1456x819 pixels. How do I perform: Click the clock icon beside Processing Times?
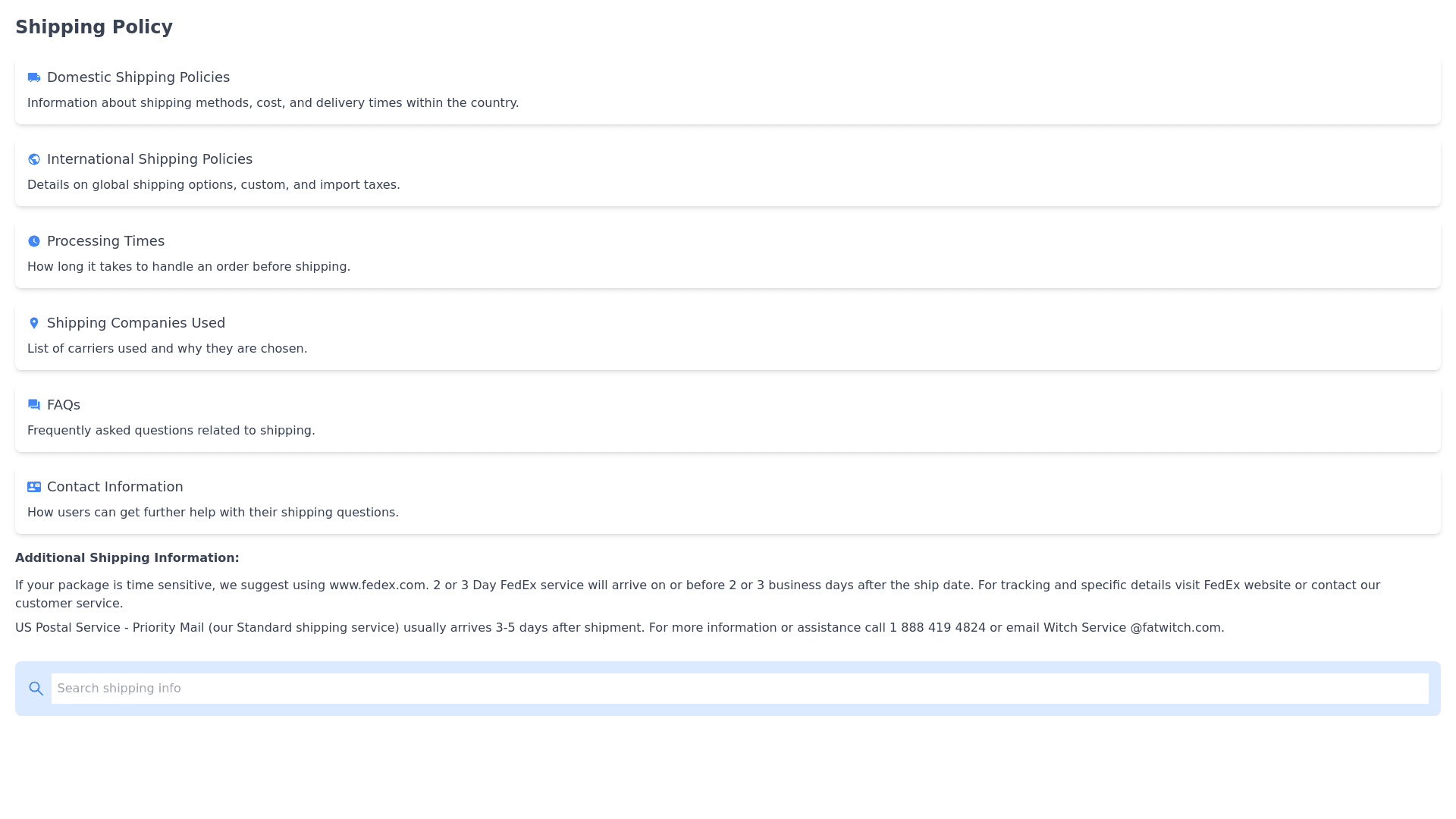point(34,241)
